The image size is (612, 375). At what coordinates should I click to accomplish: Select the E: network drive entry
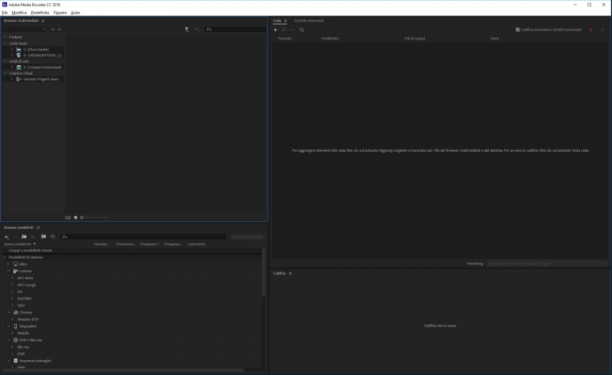tap(42, 68)
